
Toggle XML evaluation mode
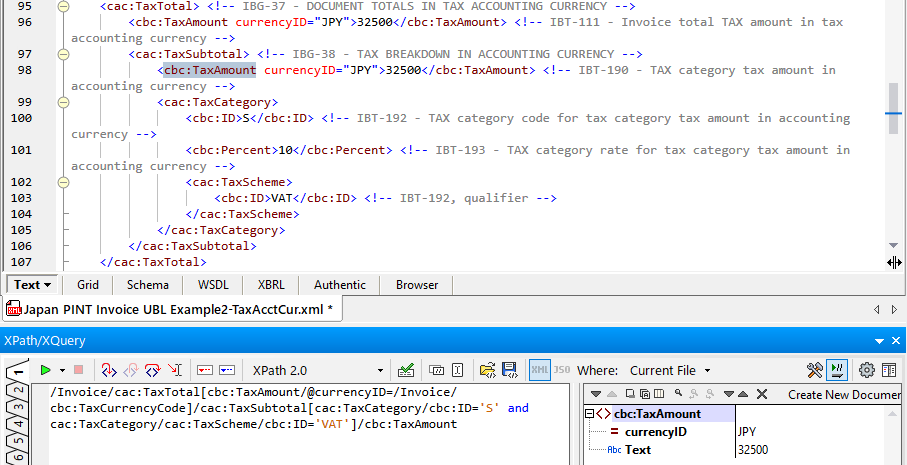(x=540, y=370)
